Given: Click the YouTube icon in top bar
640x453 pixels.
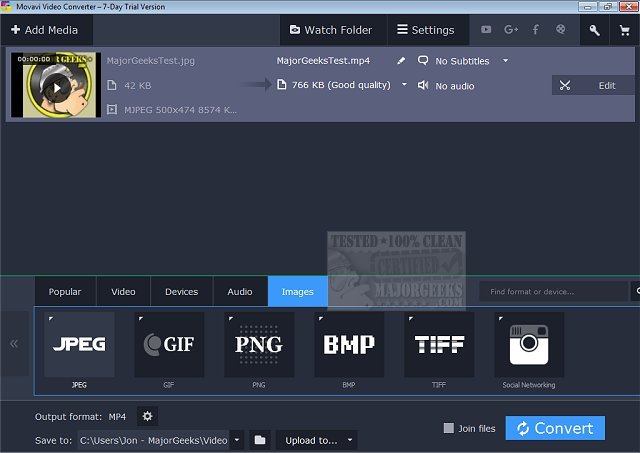Looking at the screenshot, I should pyautogui.click(x=486, y=29).
